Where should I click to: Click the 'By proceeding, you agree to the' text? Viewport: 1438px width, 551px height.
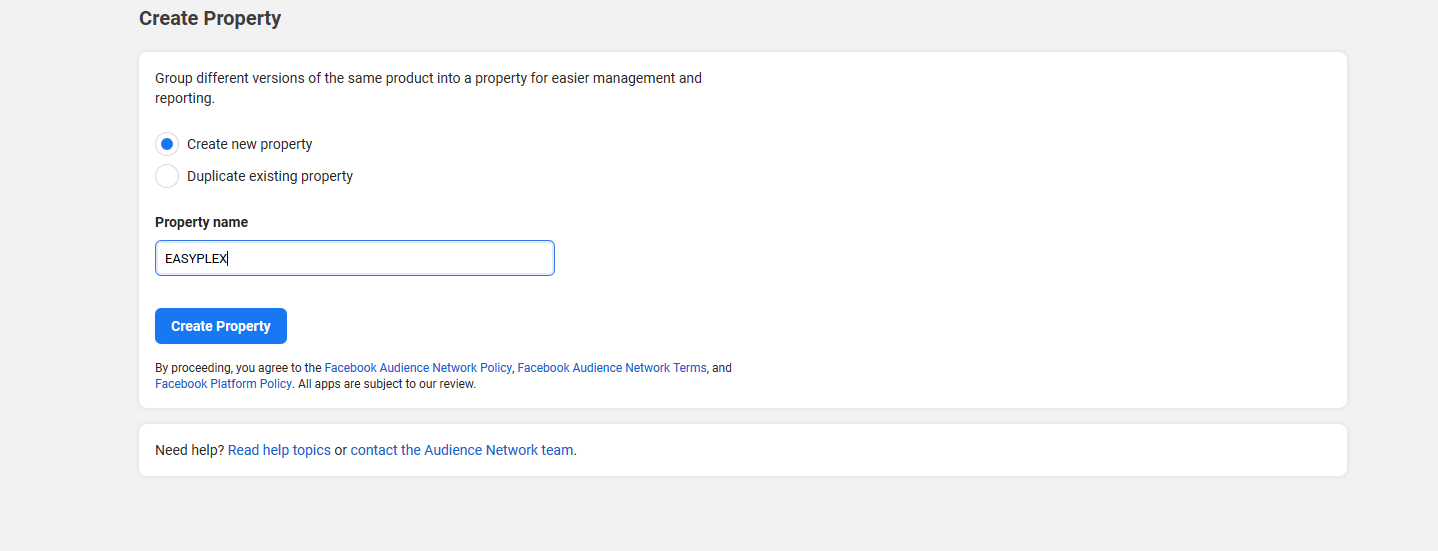coord(238,368)
